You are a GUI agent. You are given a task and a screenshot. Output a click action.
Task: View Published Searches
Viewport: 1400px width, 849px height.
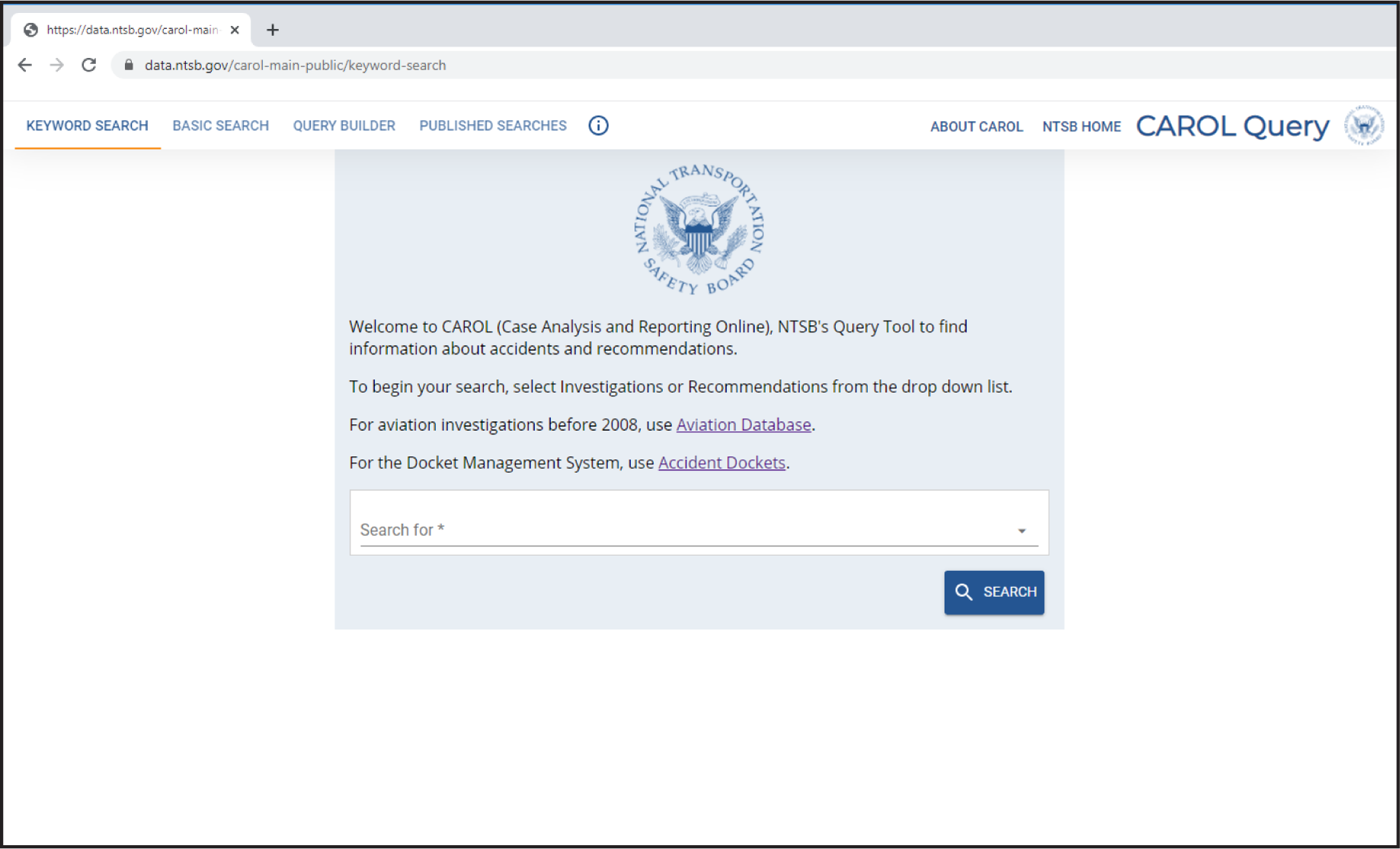(x=492, y=126)
